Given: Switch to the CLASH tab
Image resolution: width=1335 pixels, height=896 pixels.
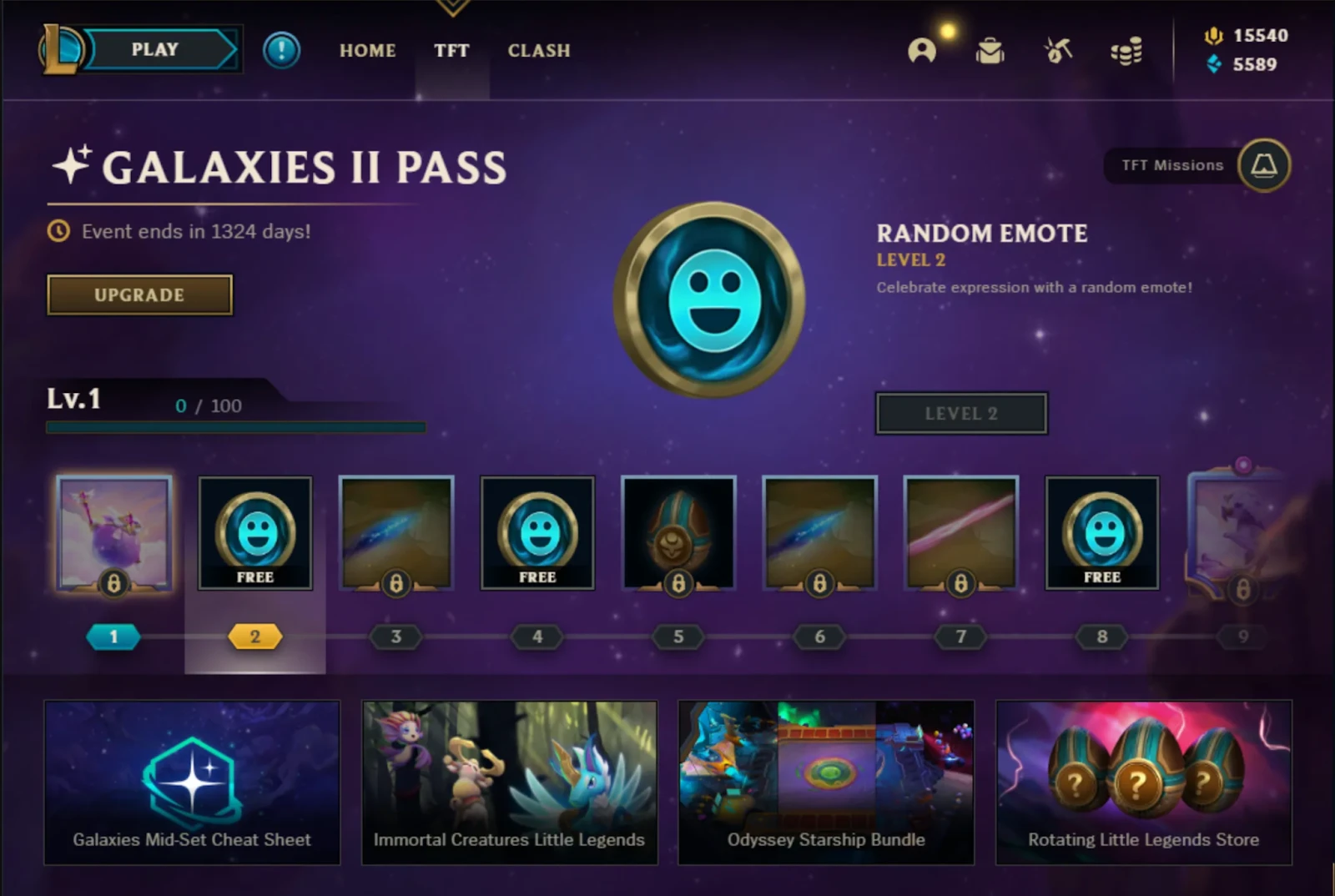Looking at the screenshot, I should click(539, 51).
